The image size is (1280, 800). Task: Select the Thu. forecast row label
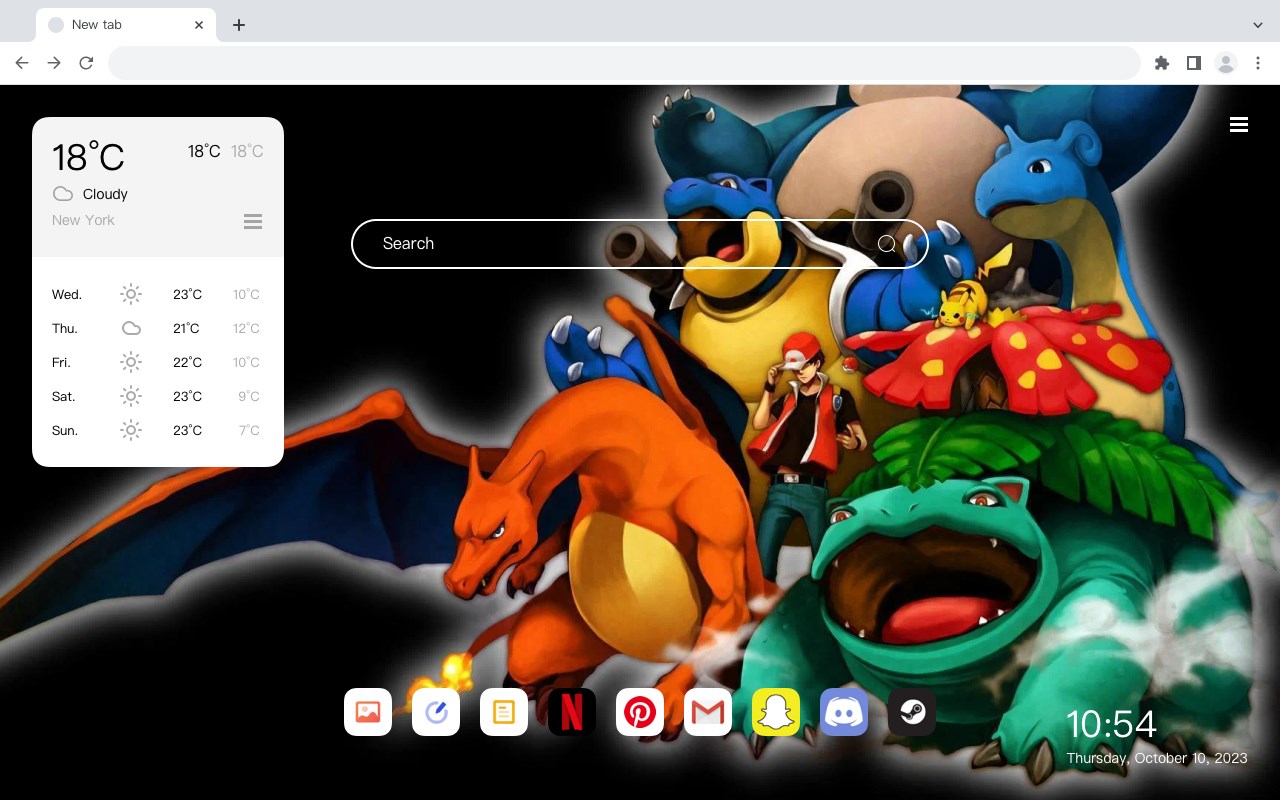point(65,329)
